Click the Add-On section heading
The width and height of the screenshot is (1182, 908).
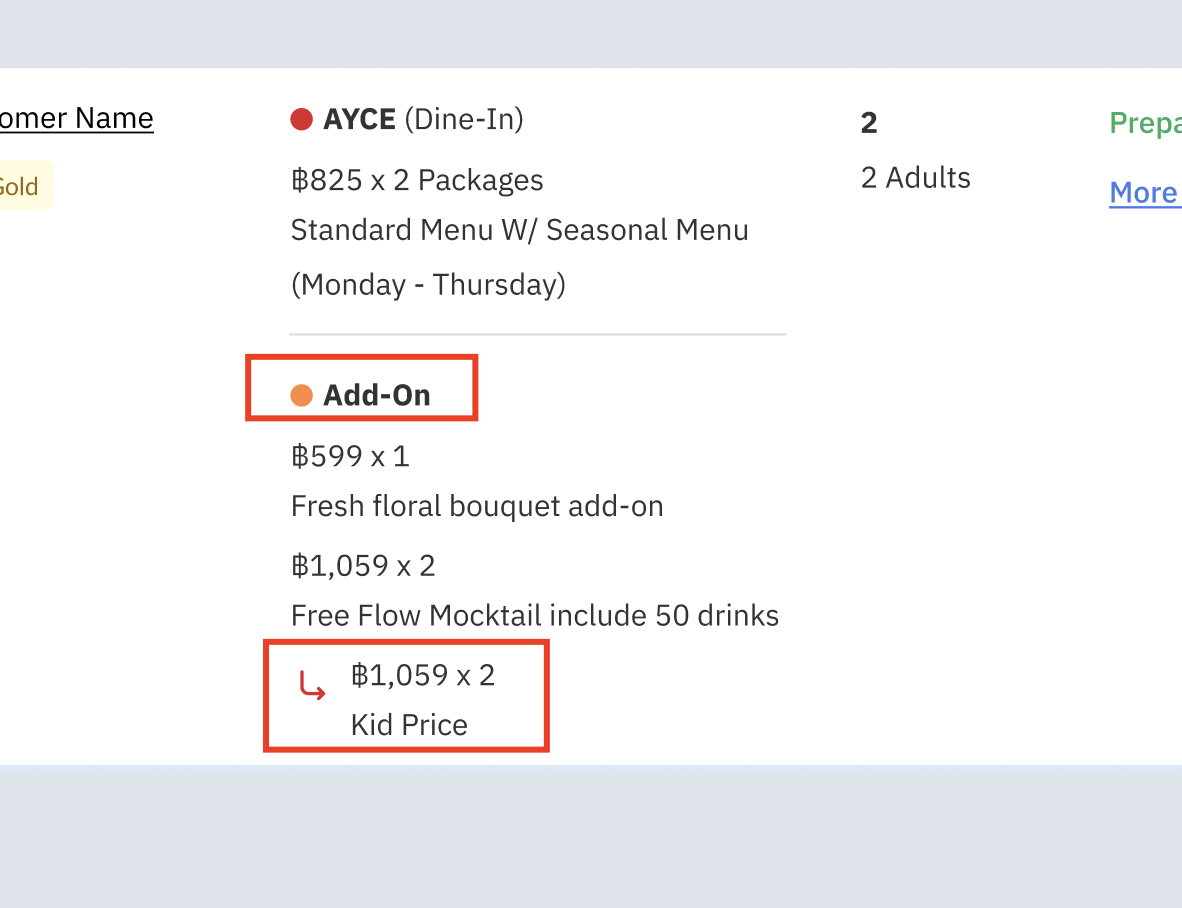(376, 396)
